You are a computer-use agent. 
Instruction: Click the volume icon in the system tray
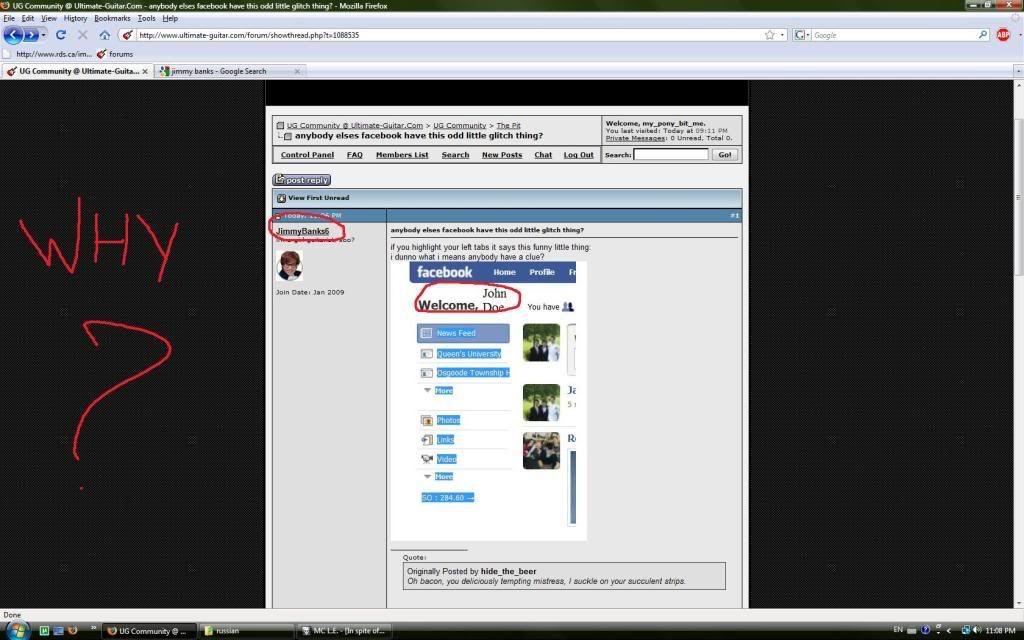pos(977,630)
